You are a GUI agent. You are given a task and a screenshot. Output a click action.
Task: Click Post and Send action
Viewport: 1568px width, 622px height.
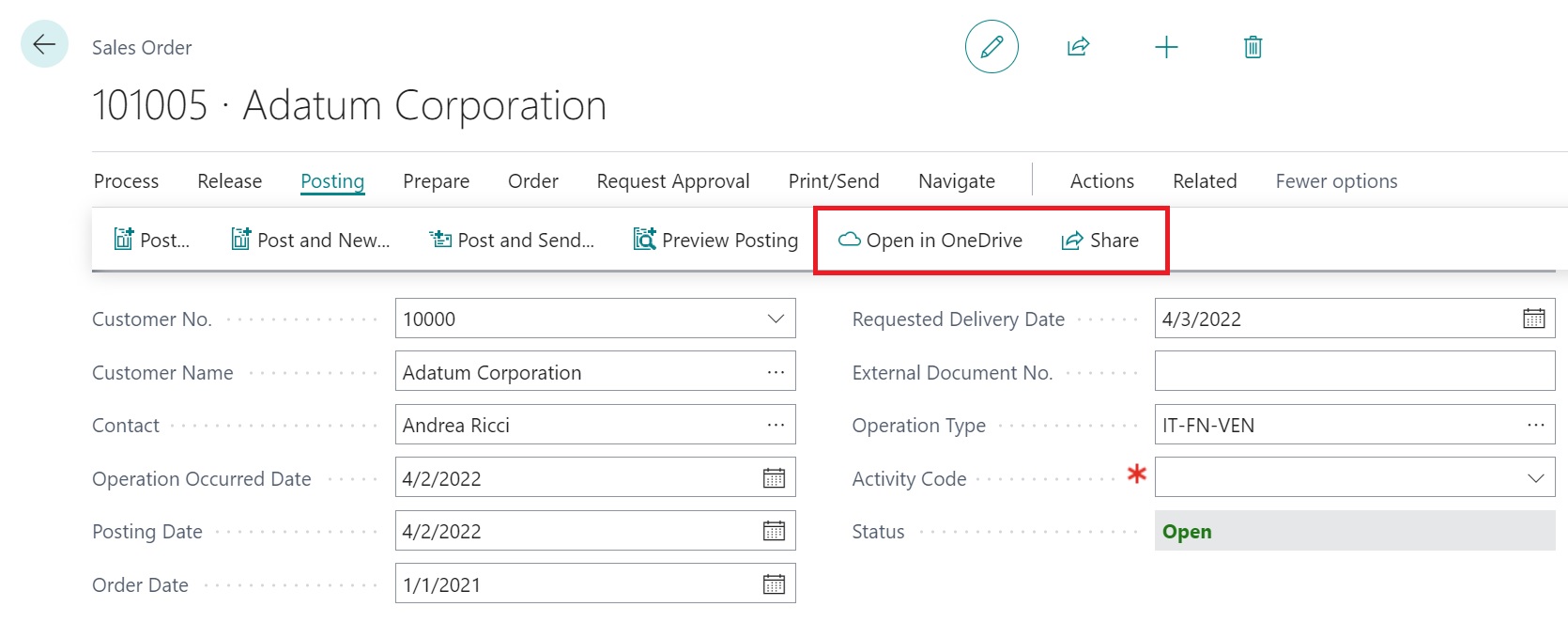click(x=512, y=241)
